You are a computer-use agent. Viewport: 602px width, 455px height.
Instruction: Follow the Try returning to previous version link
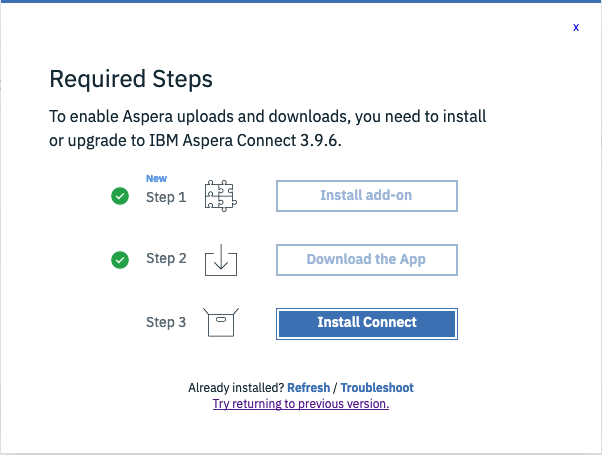pyautogui.click(x=300, y=404)
